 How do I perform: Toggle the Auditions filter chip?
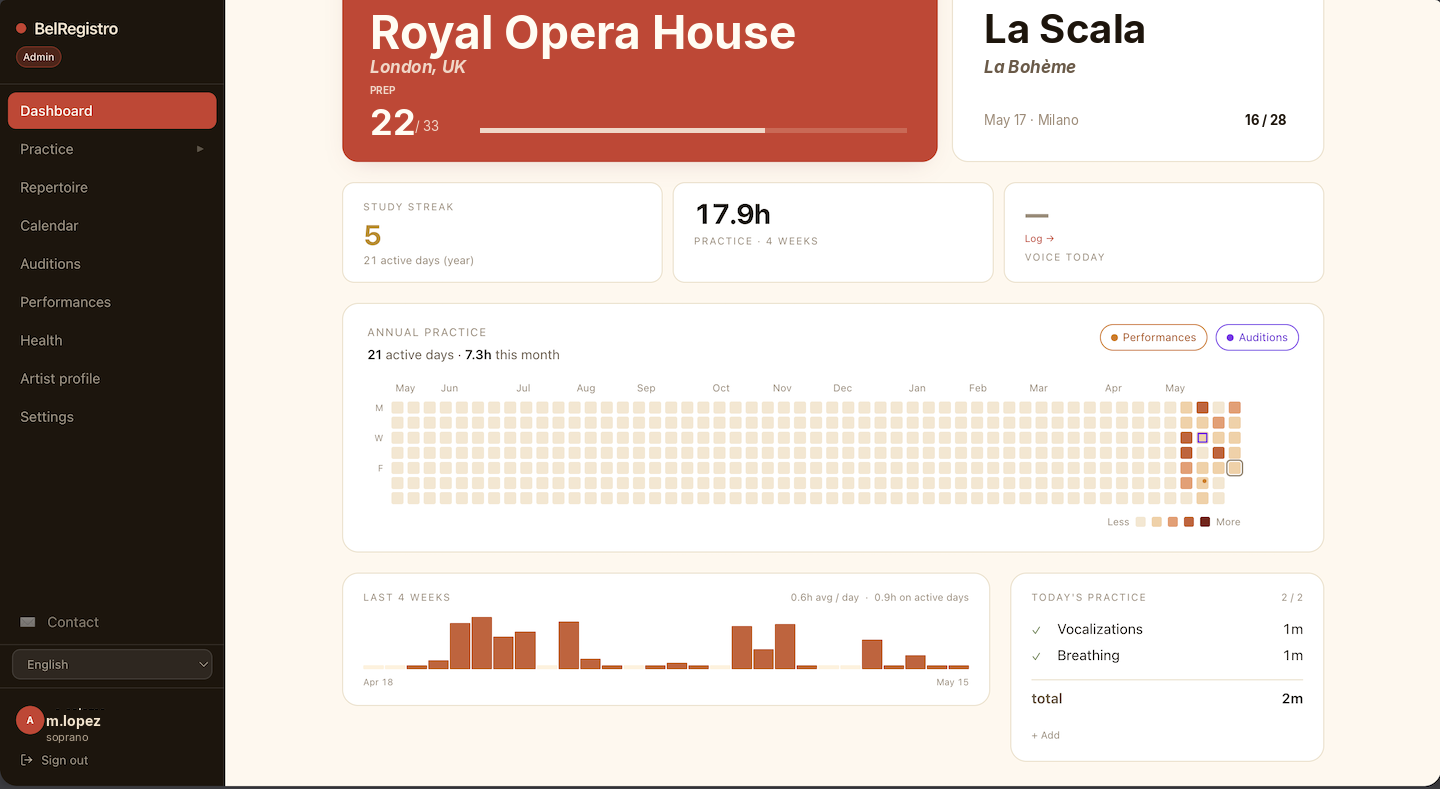[x=1257, y=338]
